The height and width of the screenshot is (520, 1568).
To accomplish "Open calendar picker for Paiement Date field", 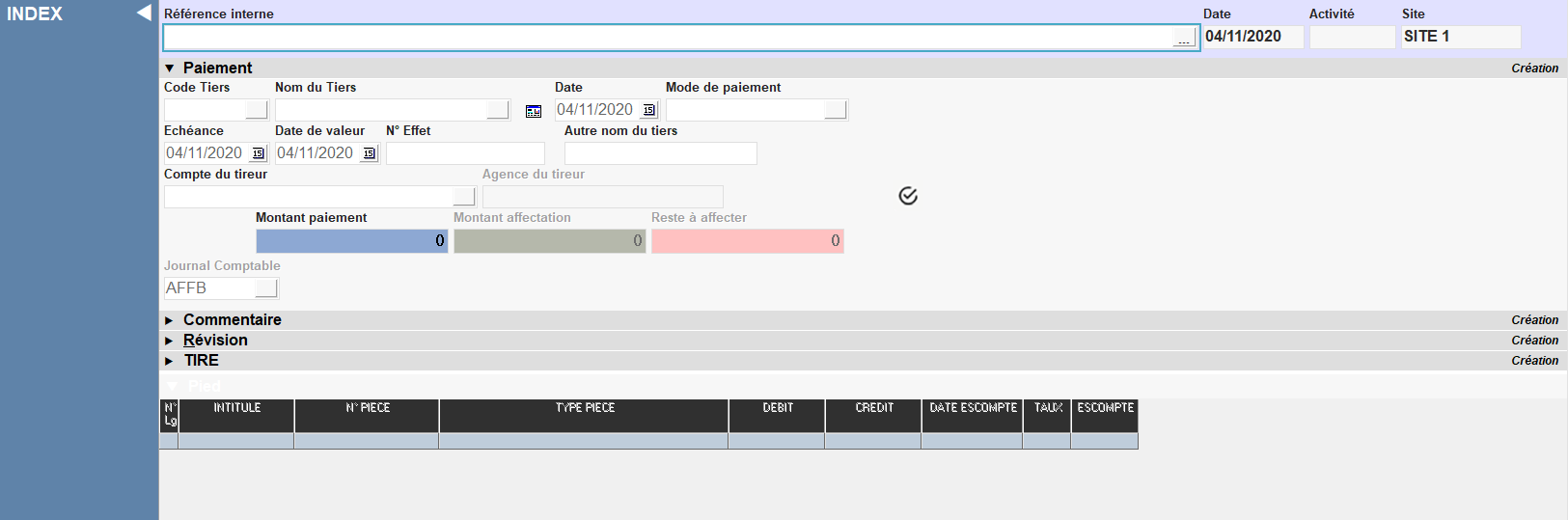I will [x=648, y=110].
